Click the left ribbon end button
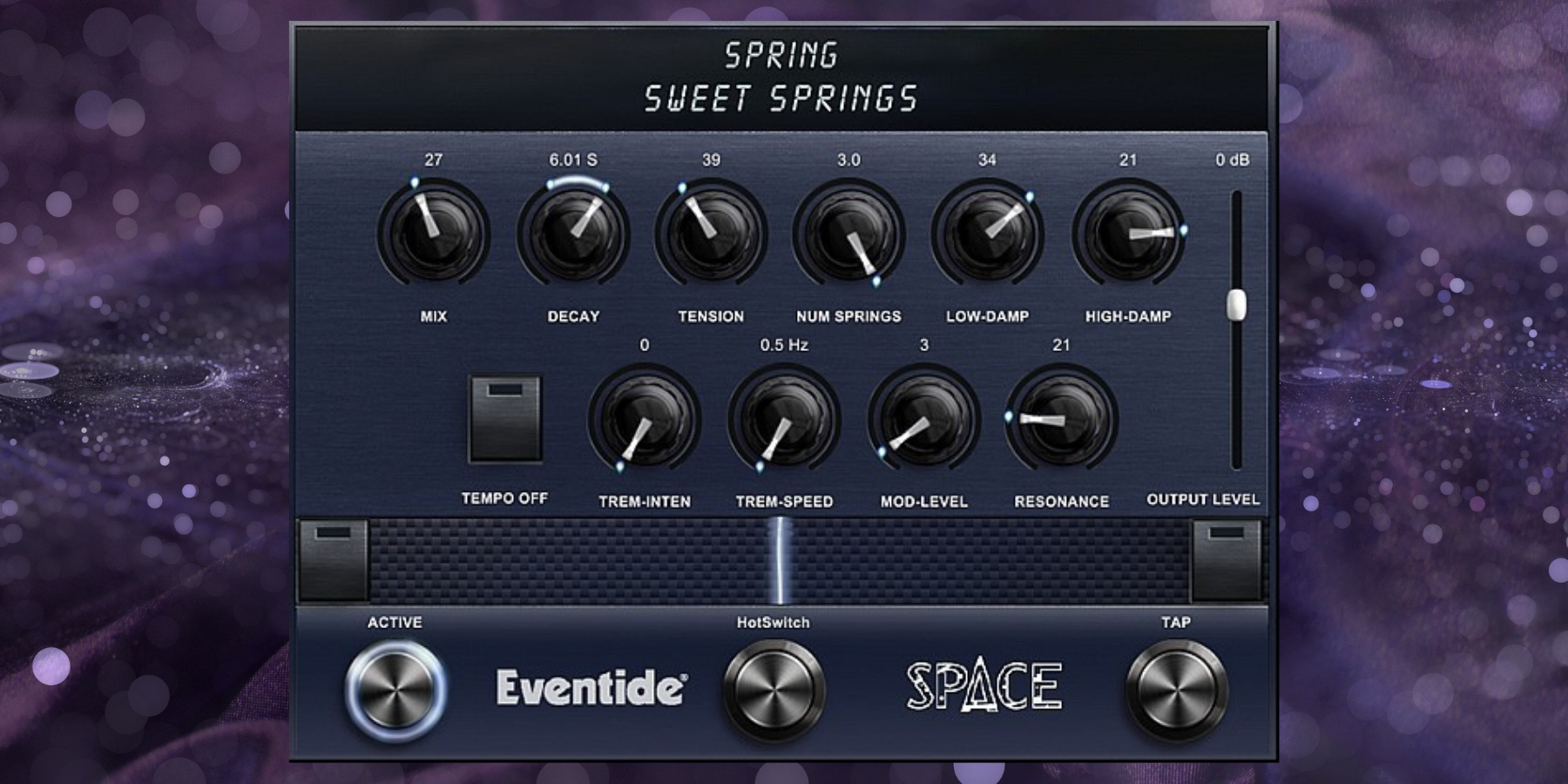This screenshot has height=784, width=1568. 333,560
